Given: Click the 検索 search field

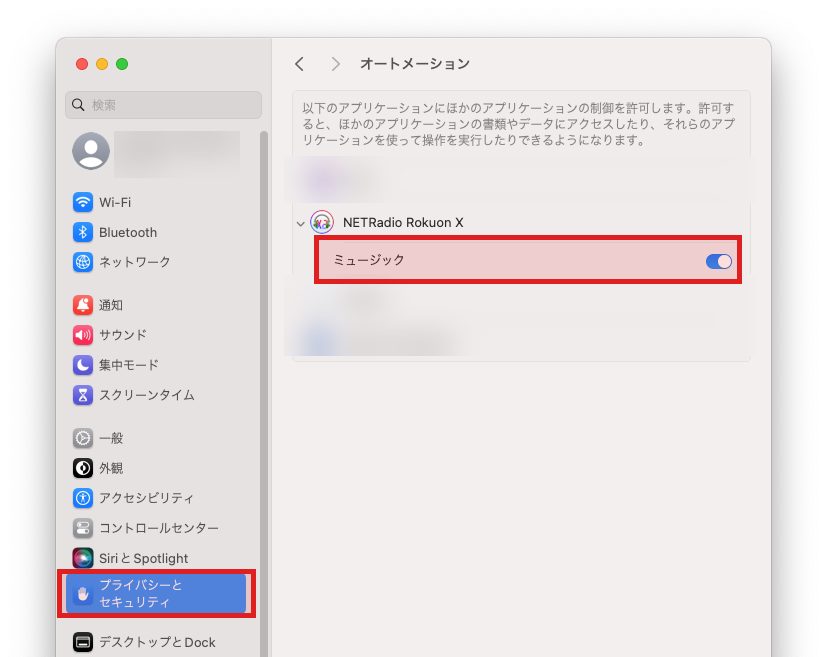Looking at the screenshot, I should [164, 105].
